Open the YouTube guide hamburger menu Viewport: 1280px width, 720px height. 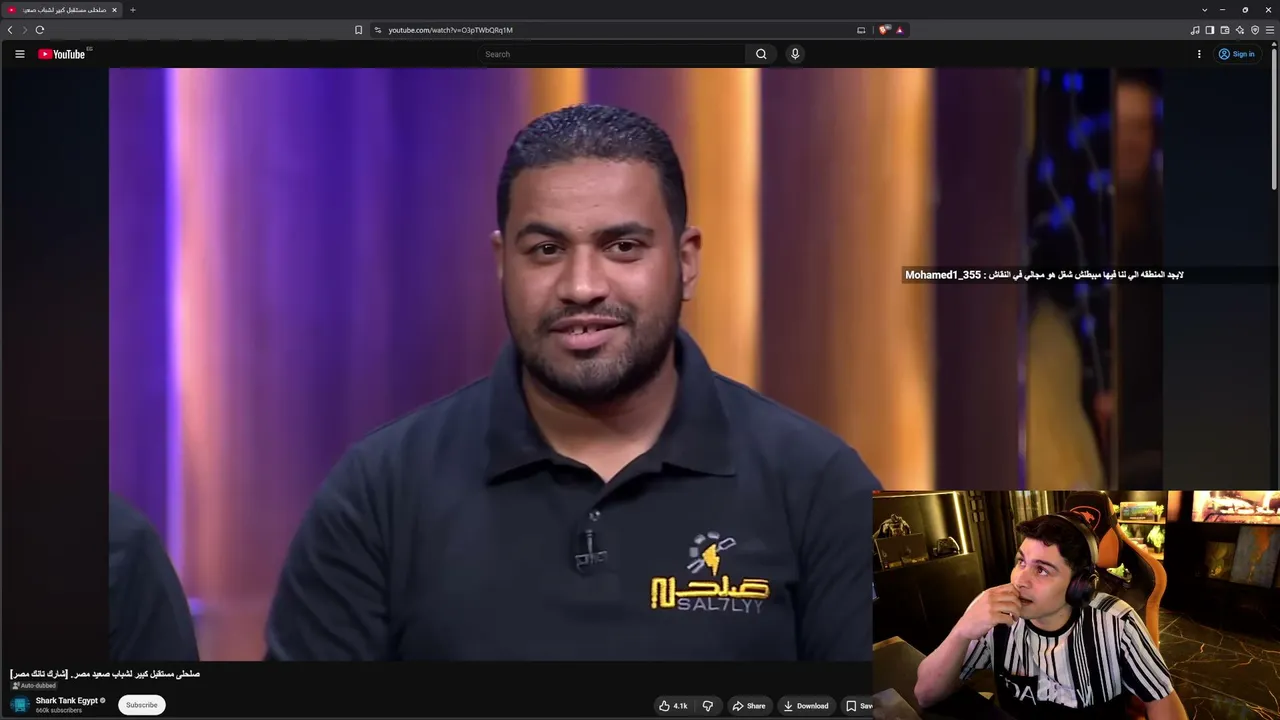point(19,54)
